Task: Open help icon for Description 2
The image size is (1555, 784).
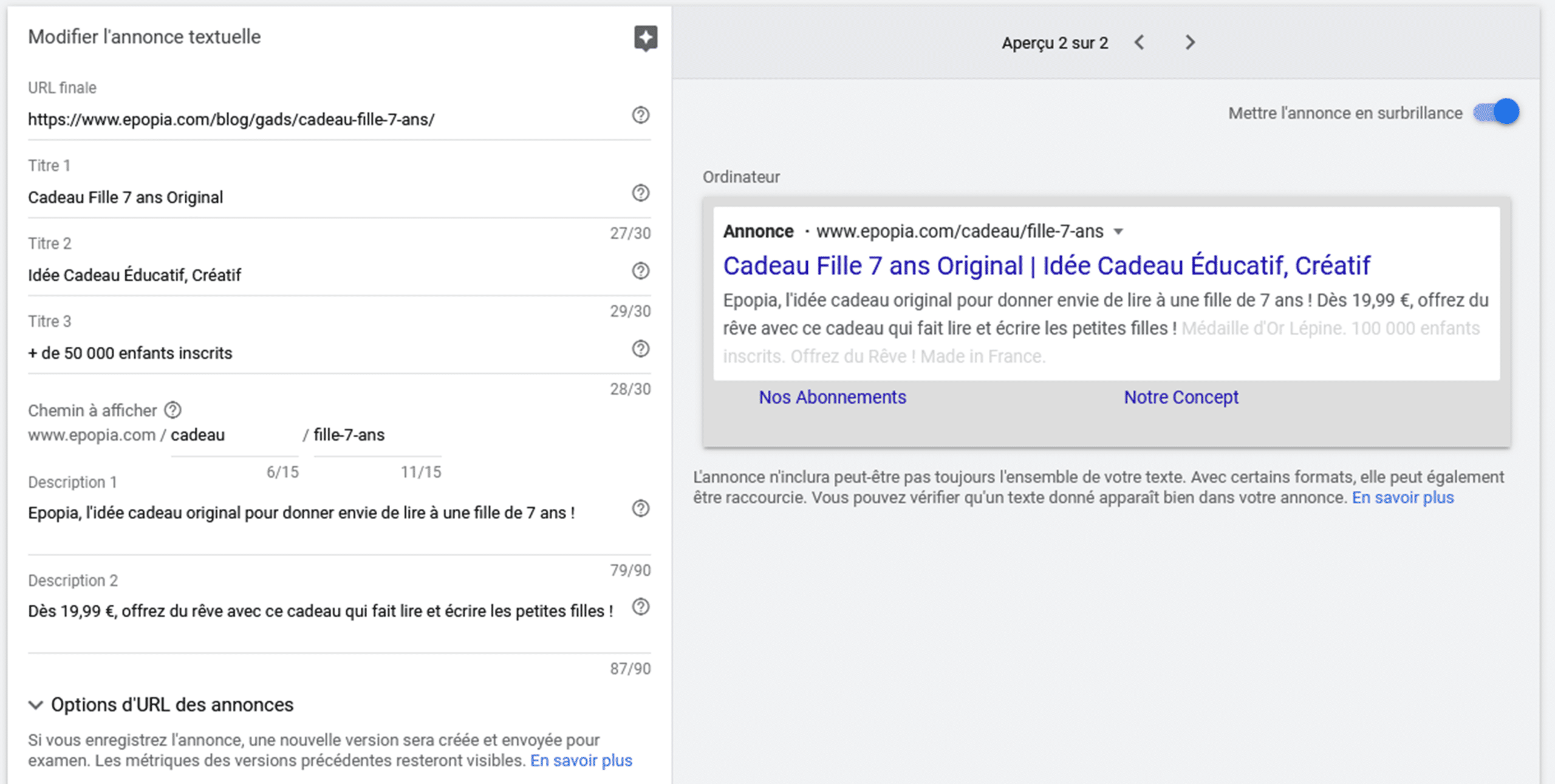Action: click(640, 606)
